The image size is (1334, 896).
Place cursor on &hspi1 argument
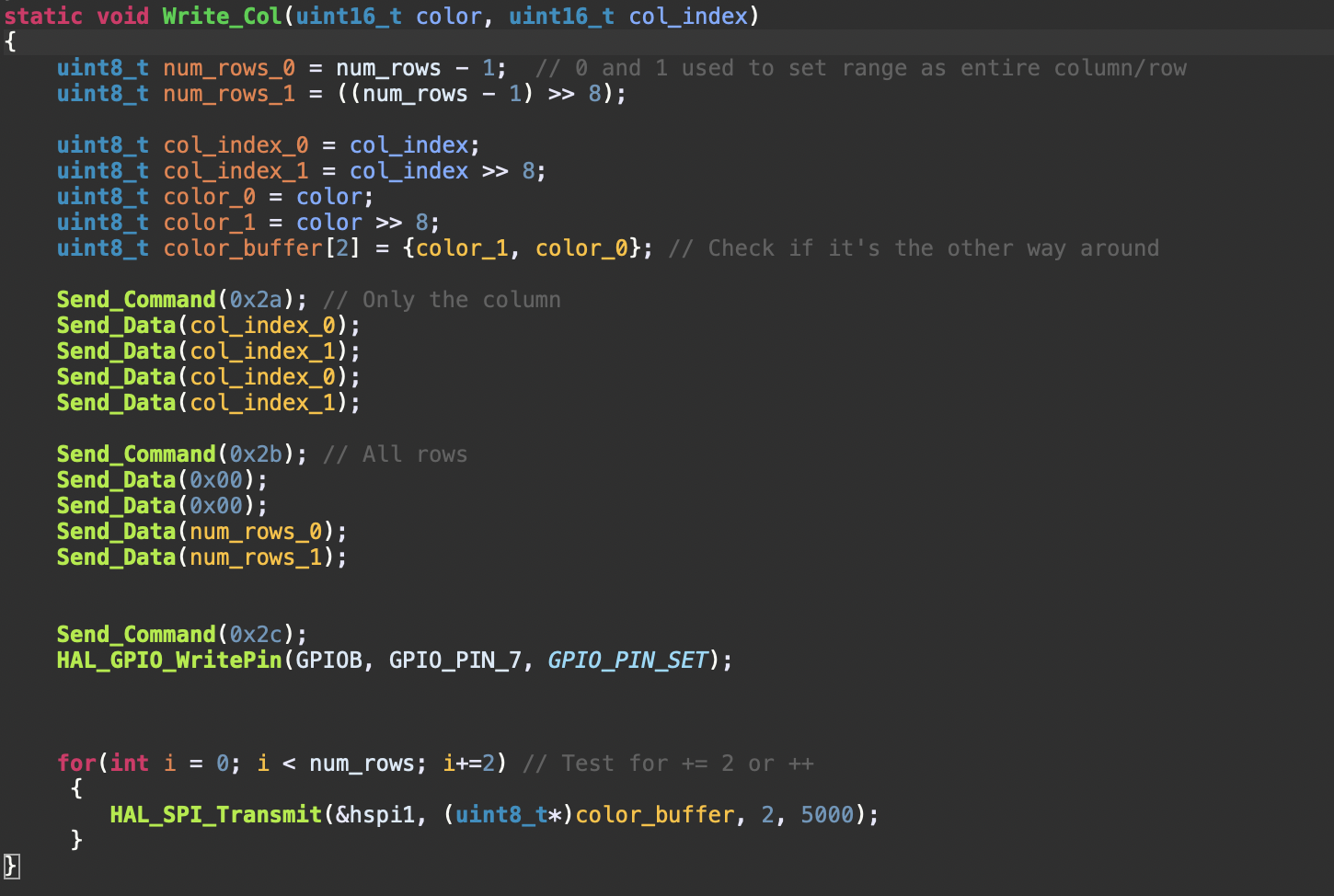click(x=375, y=815)
